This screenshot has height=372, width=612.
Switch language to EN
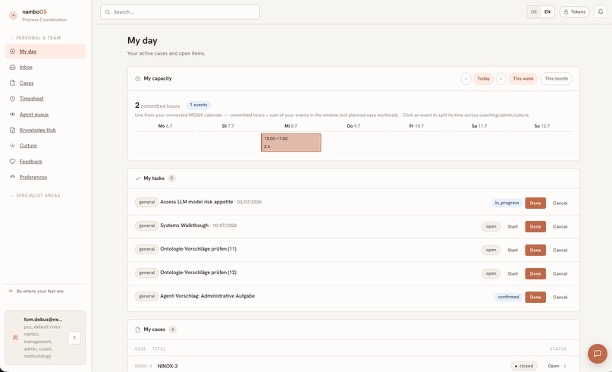547,12
